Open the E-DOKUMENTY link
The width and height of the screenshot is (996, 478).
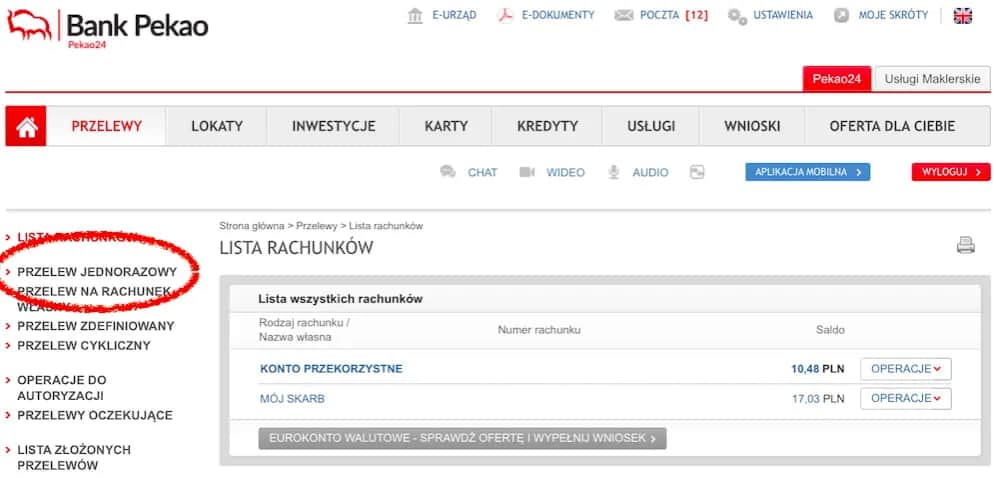558,15
